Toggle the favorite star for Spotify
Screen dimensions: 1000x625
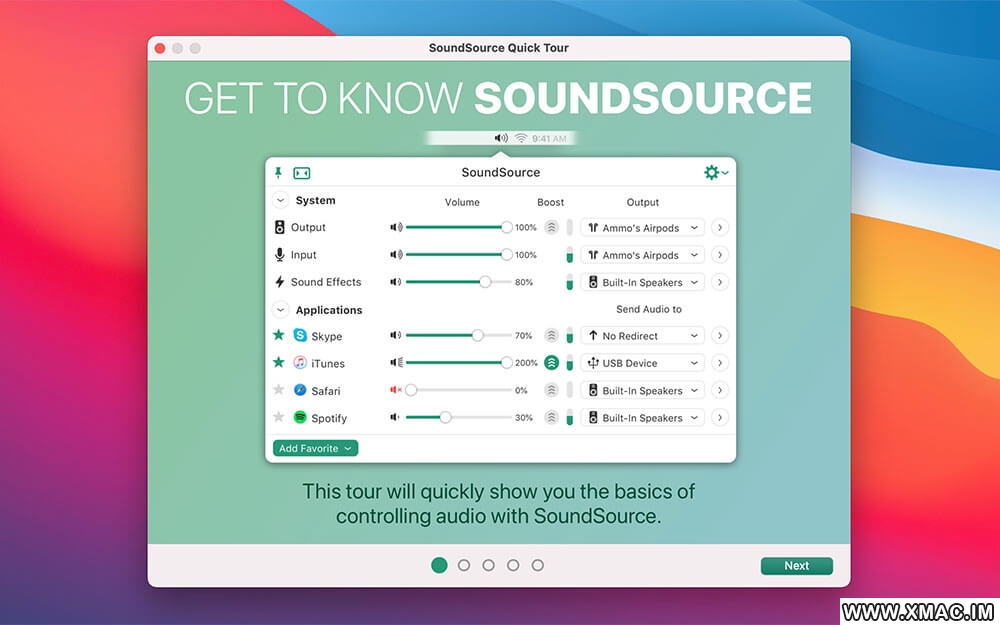(279, 417)
